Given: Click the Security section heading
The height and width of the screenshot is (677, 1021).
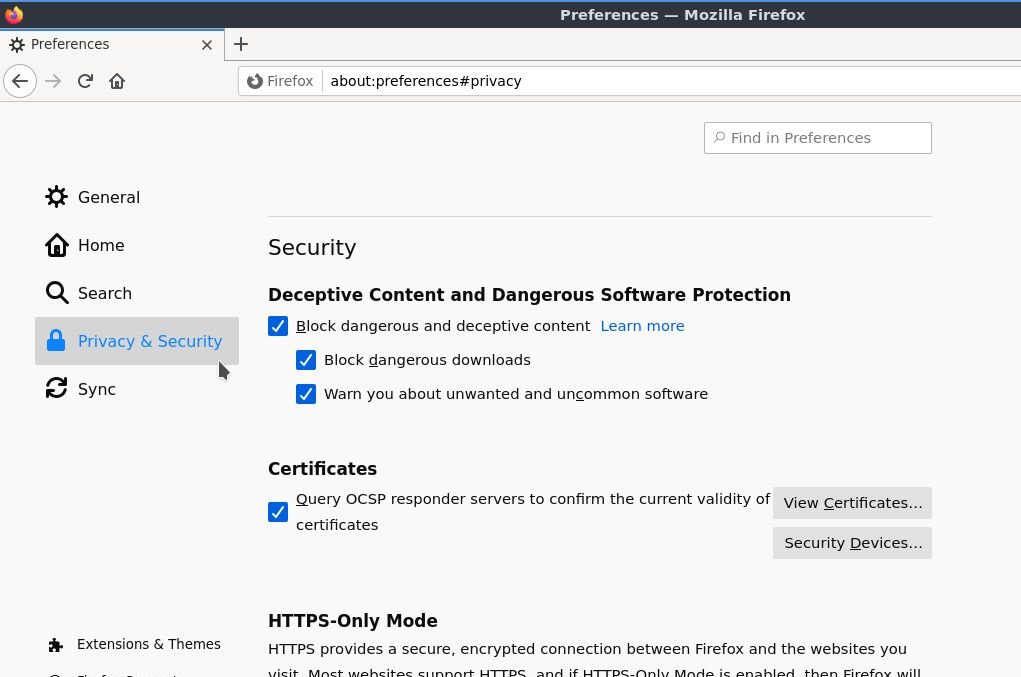Looking at the screenshot, I should [312, 247].
